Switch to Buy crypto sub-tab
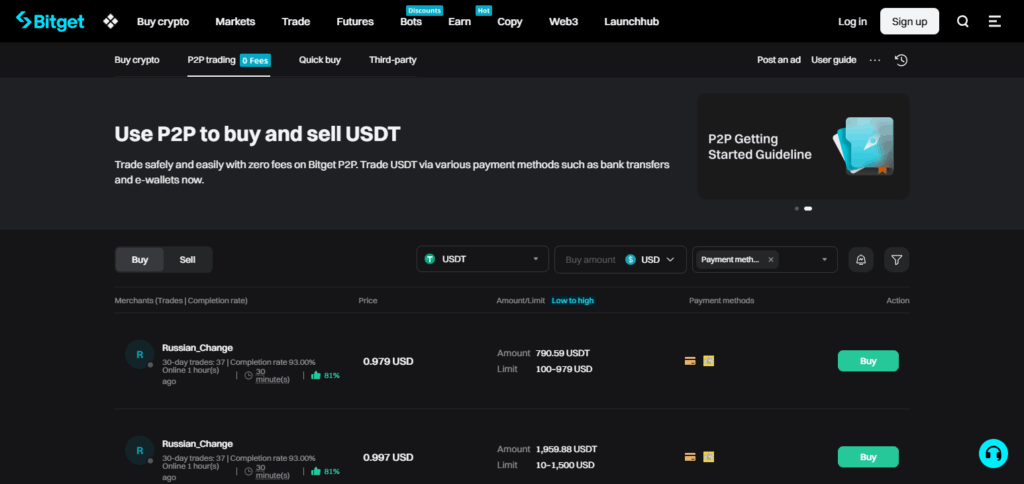Image resolution: width=1024 pixels, height=484 pixels. pos(136,60)
